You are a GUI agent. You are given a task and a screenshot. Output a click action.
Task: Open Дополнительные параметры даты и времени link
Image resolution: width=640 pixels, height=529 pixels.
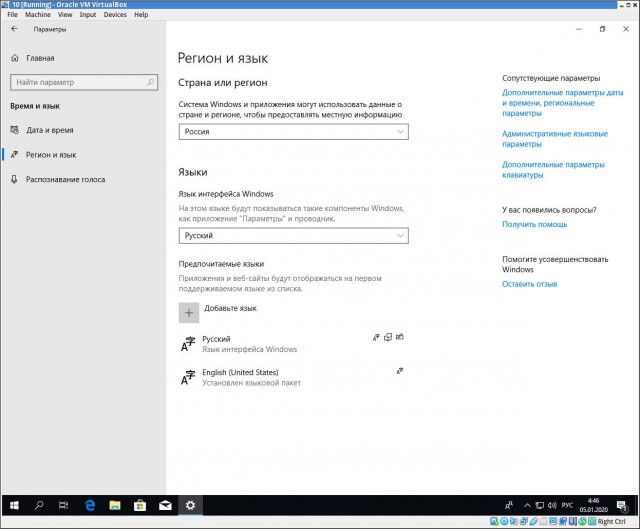[562, 103]
